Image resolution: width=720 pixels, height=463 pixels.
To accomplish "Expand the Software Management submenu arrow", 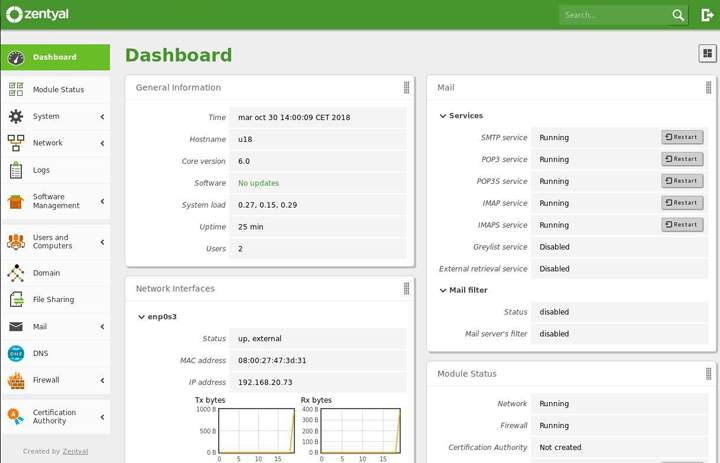I will [x=102, y=201].
